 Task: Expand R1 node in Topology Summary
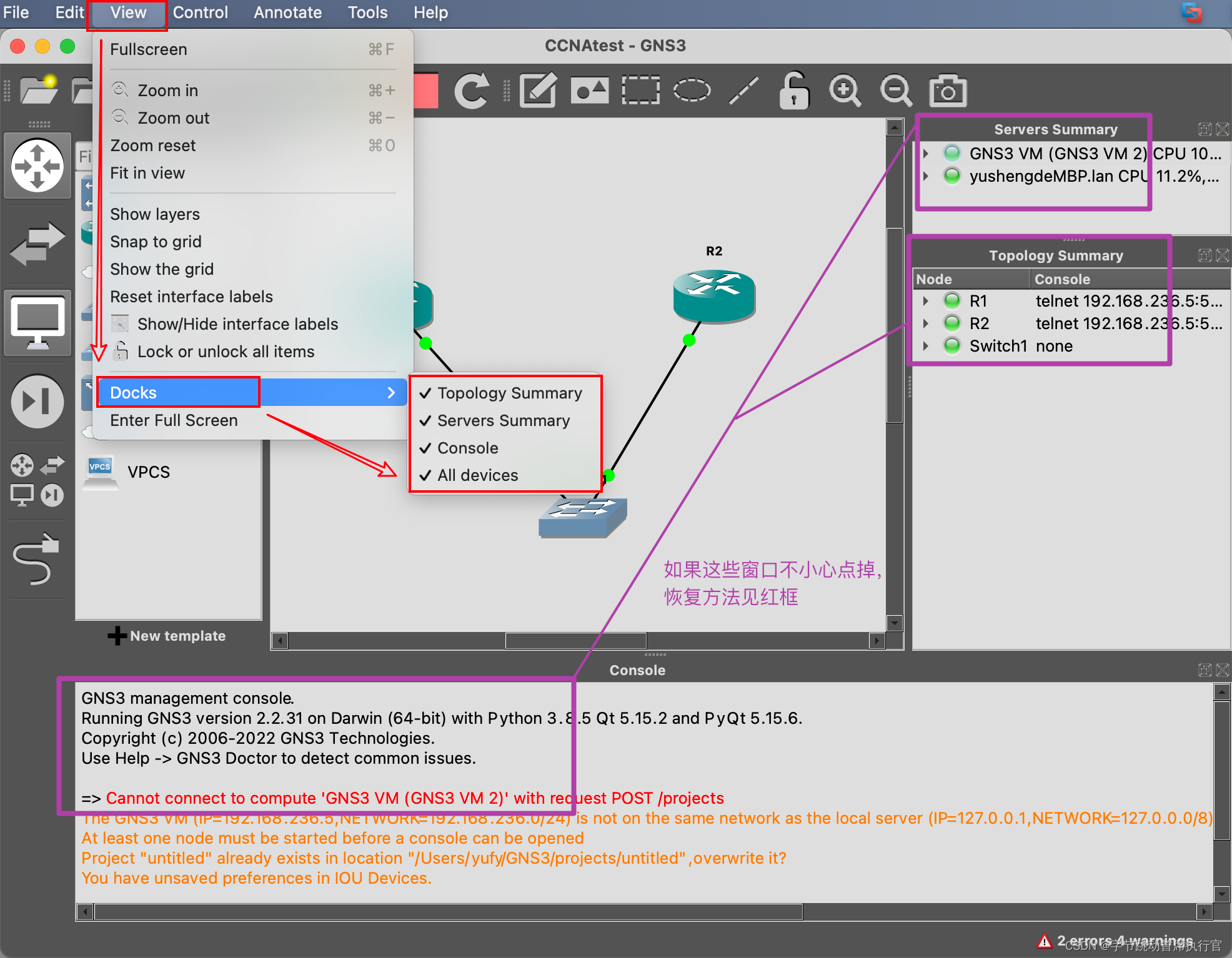pyautogui.click(x=926, y=301)
